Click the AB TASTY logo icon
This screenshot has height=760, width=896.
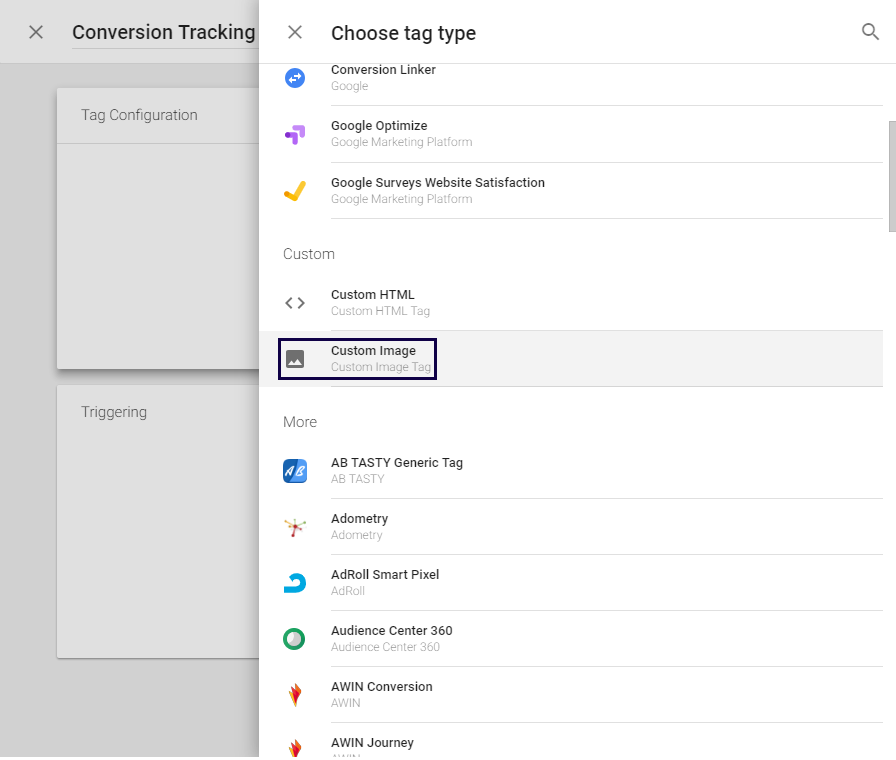pos(294,471)
